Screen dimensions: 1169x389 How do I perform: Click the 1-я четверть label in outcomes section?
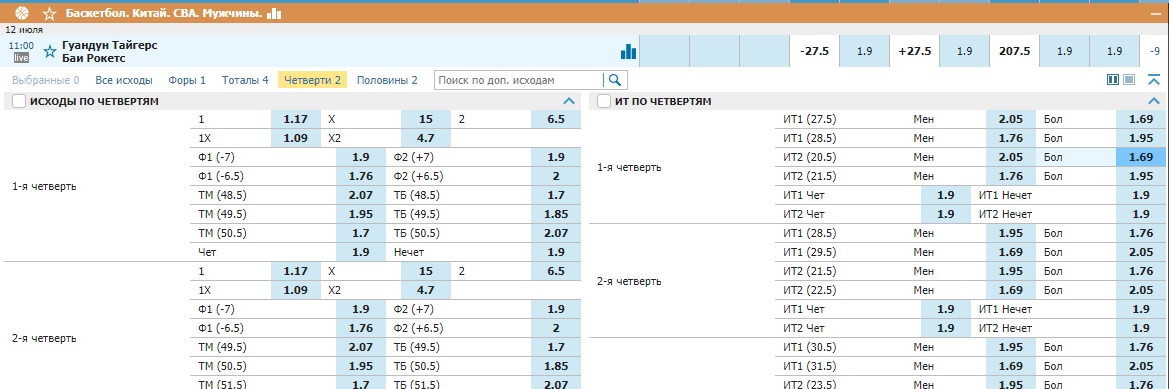tap(45, 186)
